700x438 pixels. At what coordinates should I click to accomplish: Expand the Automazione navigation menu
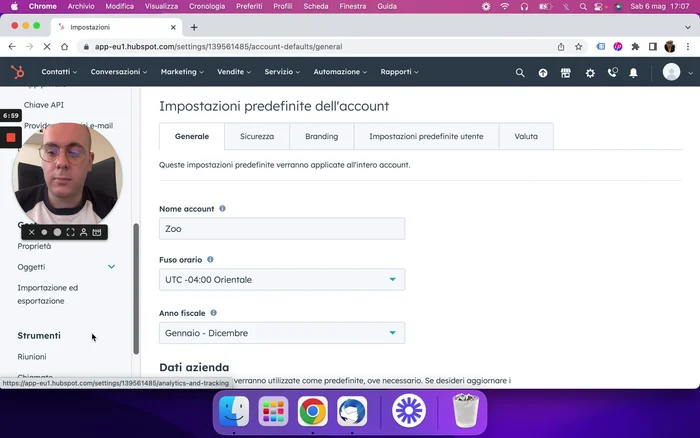click(x=340, y=72)
